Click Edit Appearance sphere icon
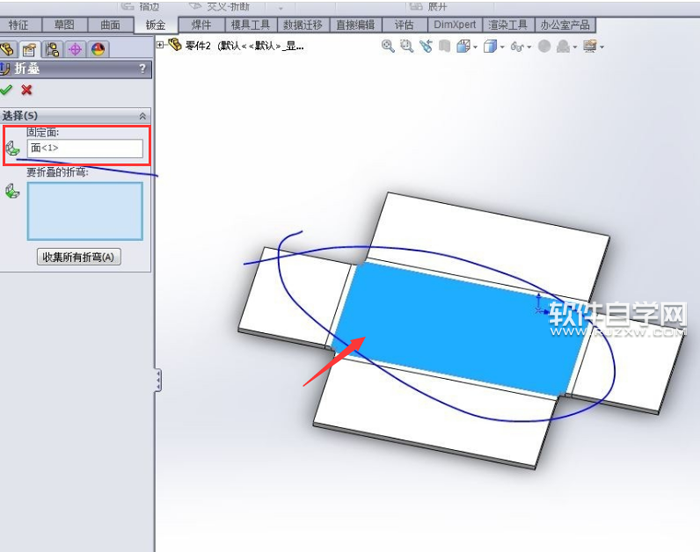This screenshot has width=700, height=552. [544, 46]
